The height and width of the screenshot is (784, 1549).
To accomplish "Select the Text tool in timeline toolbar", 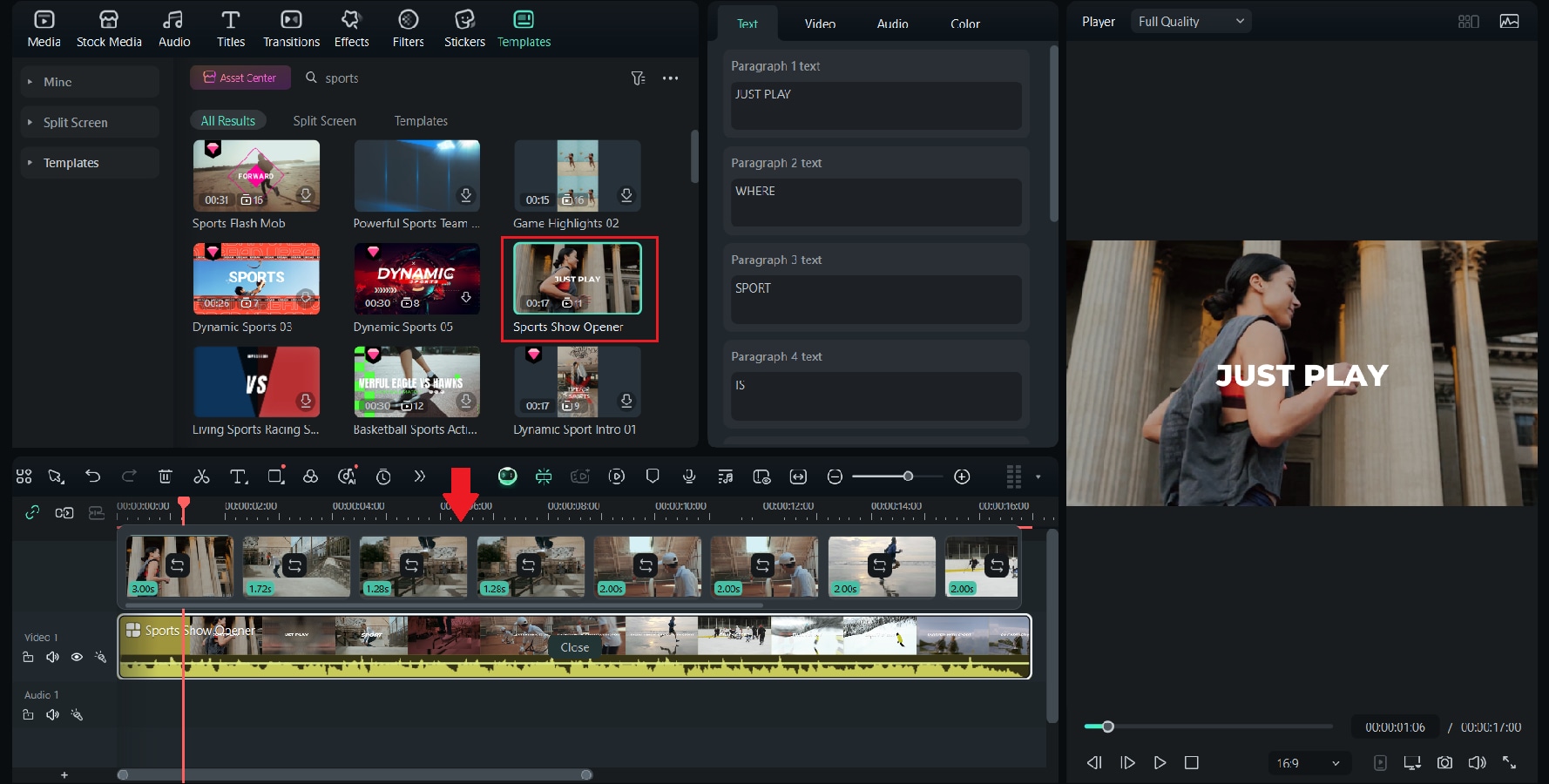I will pos(238,476).
